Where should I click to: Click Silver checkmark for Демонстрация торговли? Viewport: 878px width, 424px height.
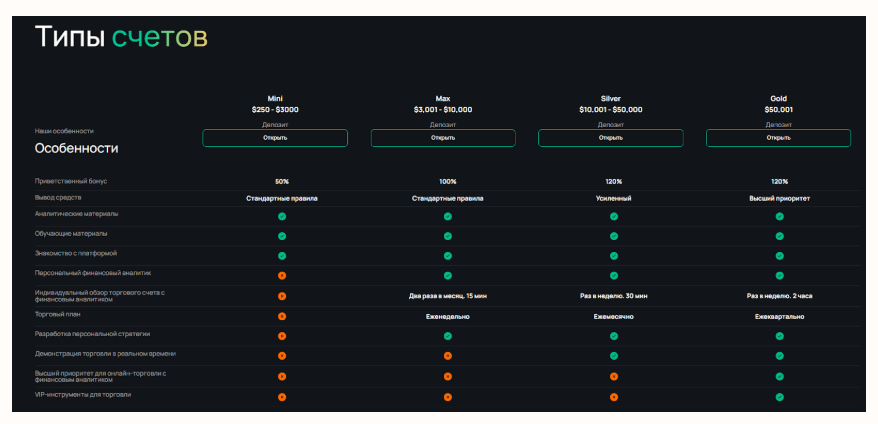(614, 356)
